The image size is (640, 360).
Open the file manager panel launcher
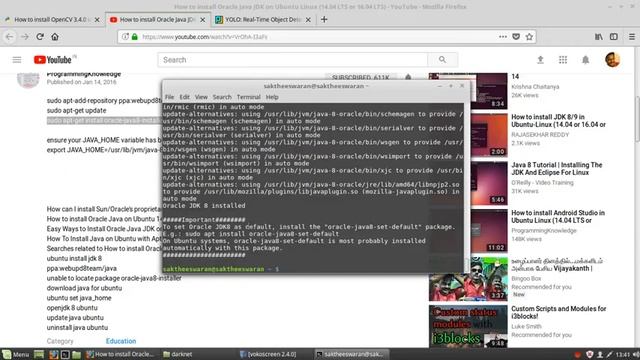(x=76, y=354)
